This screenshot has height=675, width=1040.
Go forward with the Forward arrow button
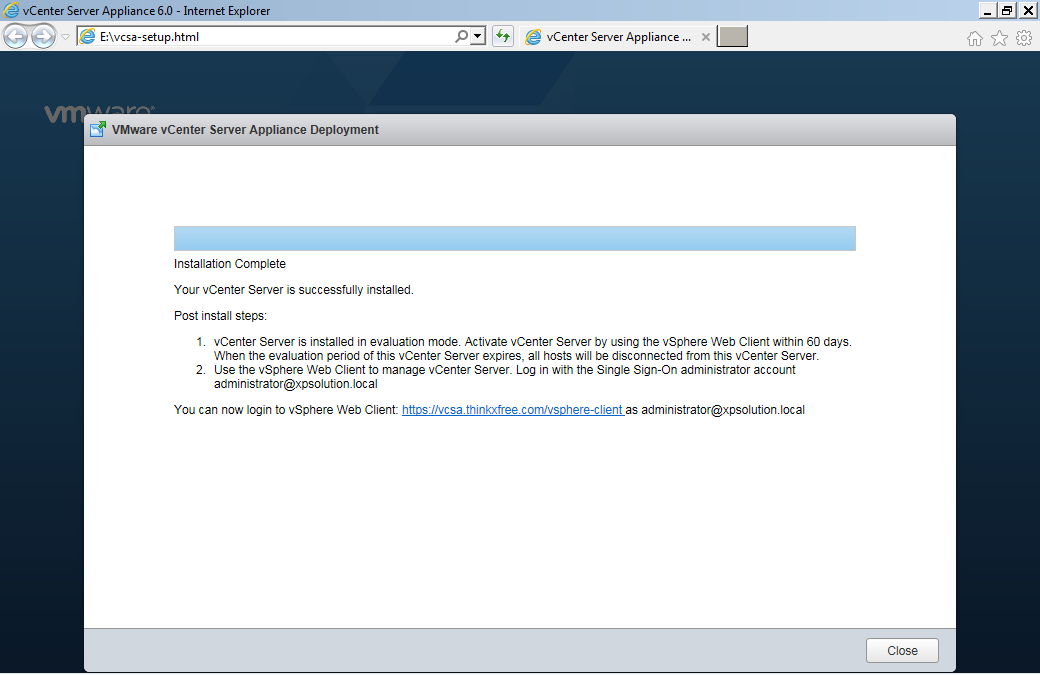[x=44, y=36]
